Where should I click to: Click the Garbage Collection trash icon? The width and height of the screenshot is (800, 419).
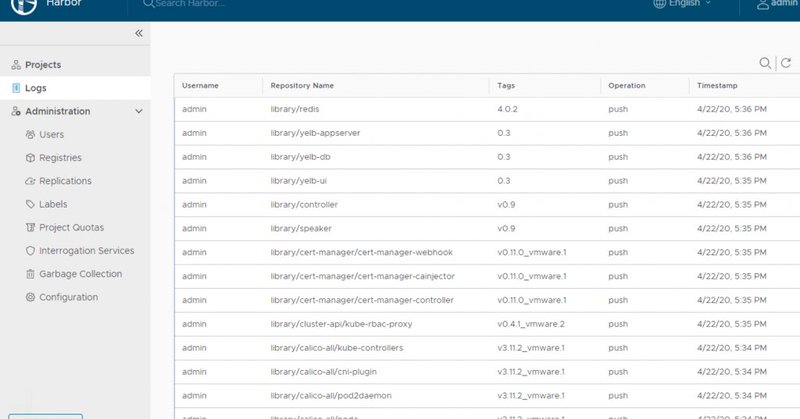(x=30, y=274)
